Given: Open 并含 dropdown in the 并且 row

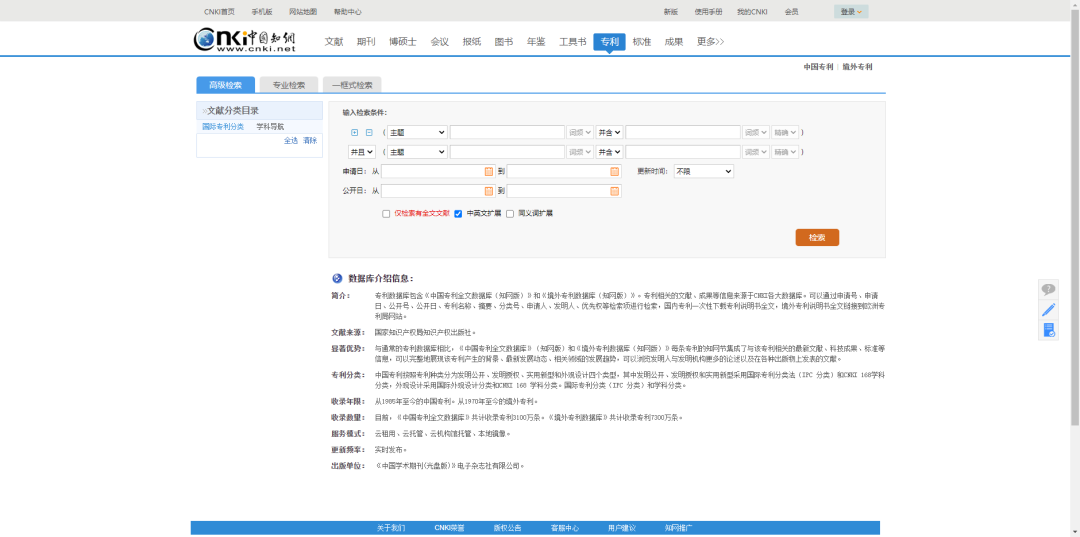Looking at the screenshot, I should pyautogui.click(x=610, y=151).
